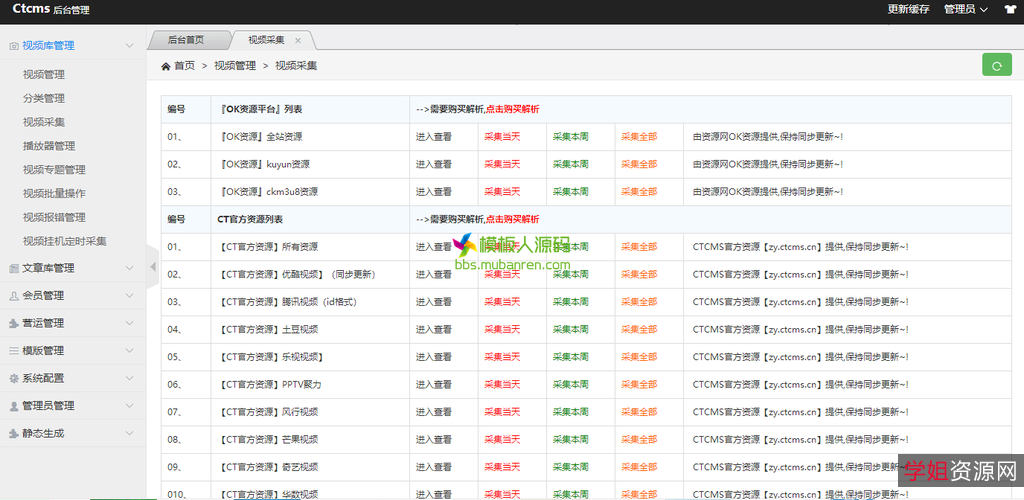Viewport: 1024px width, 500px height.
Task: Click the icon beside 文章库管理
Action: click(14, 268)
